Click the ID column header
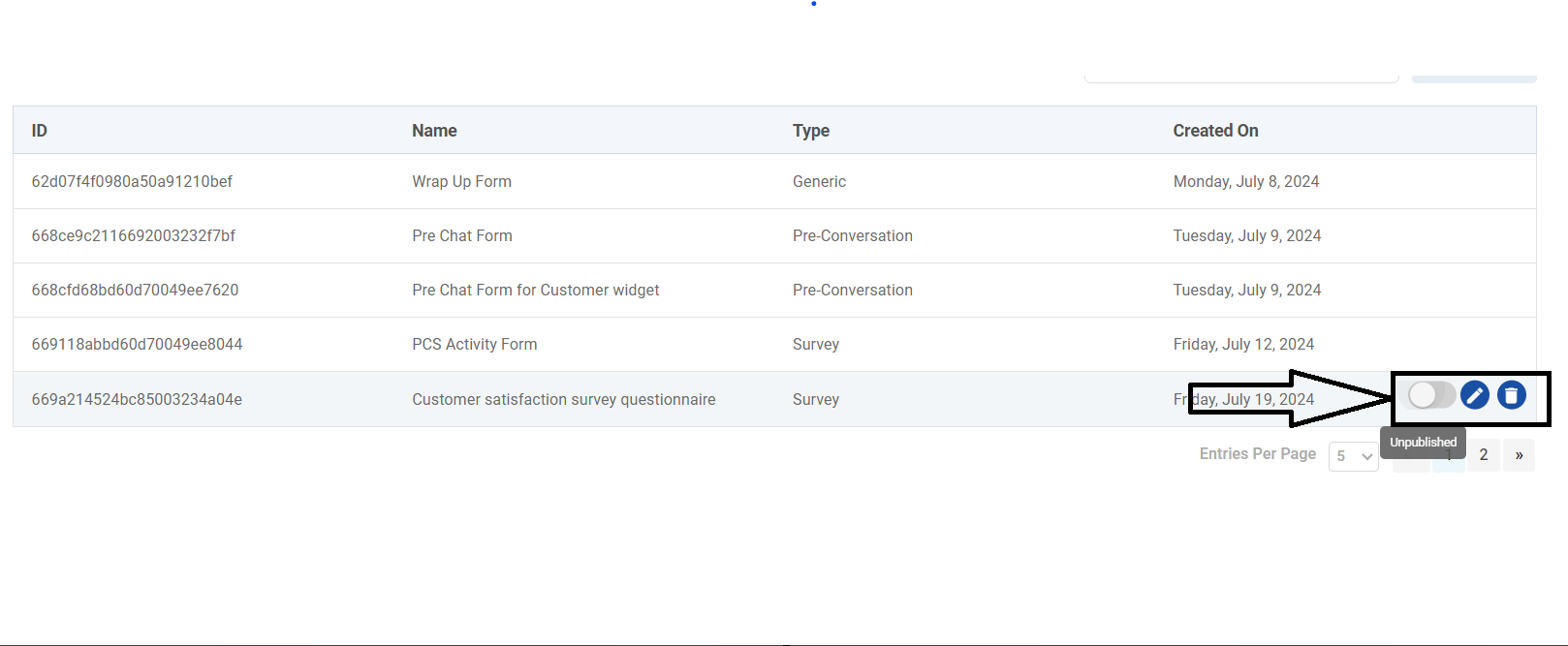The image size is (1568, 646). click(x=40, y=131)
